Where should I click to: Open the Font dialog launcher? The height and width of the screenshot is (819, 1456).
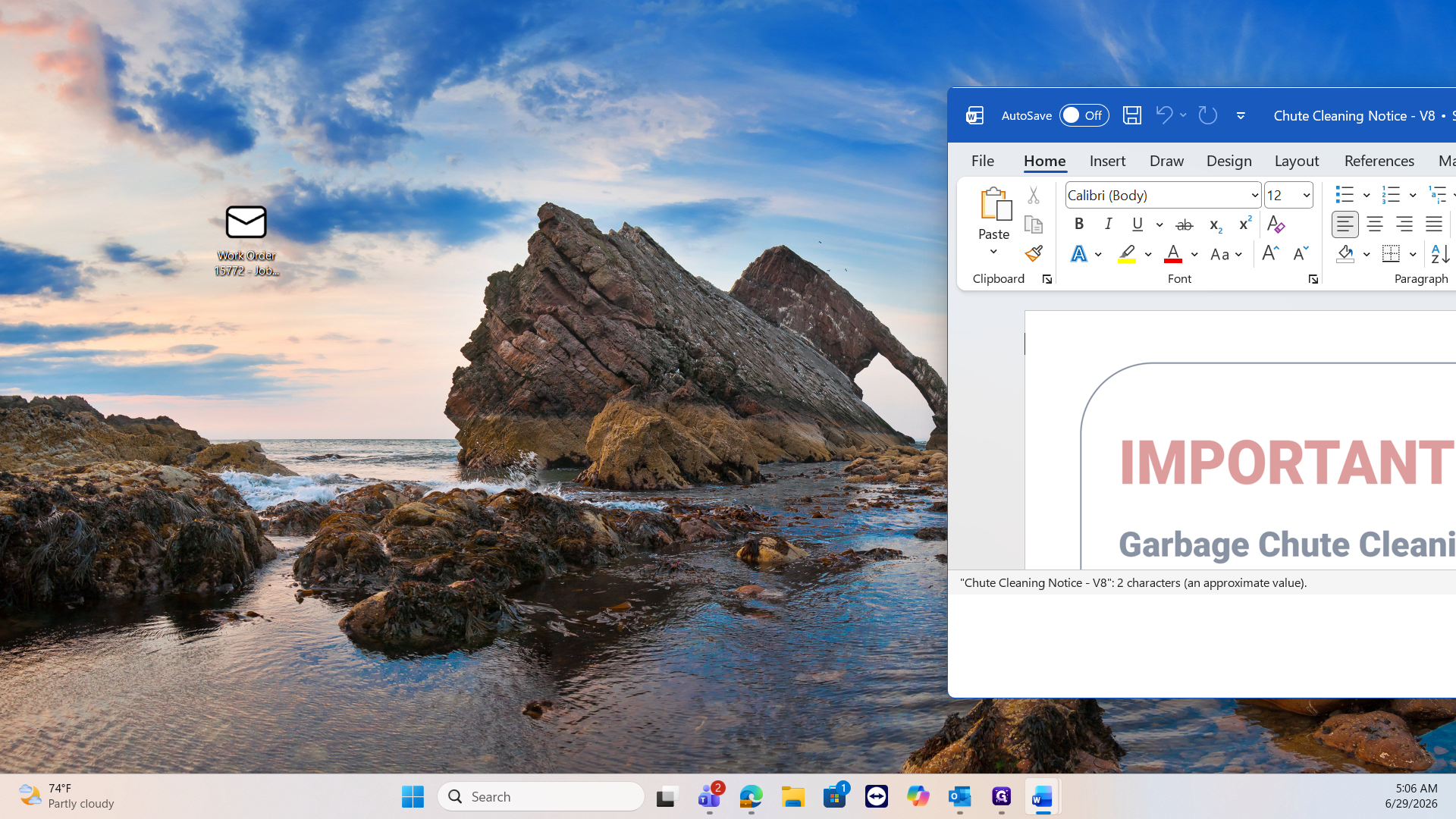click(x=1313, y=280)
